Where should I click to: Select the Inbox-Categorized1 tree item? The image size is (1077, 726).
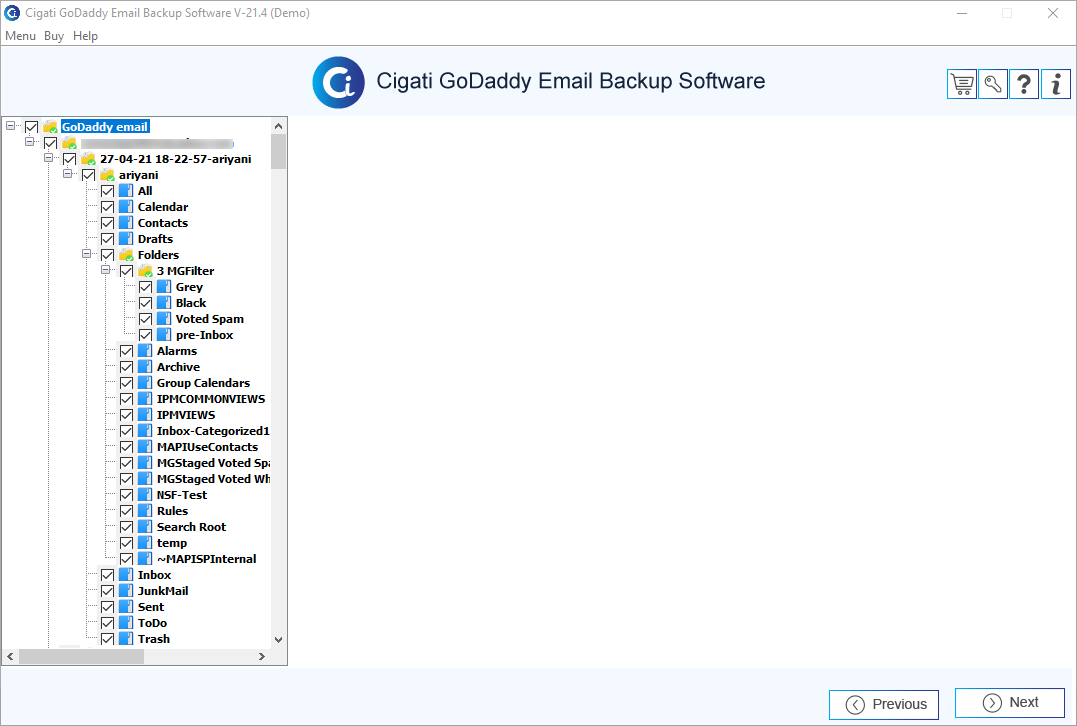coord(213,431)
